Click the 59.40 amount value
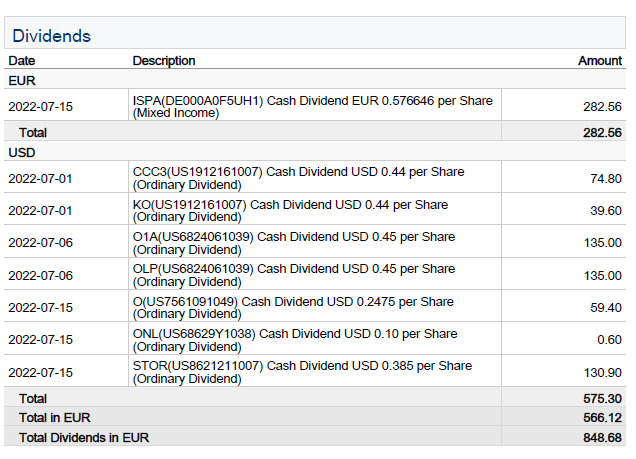The width and height of the screenshot is (636, 459). pyautogui.click(x=605, y=308)
